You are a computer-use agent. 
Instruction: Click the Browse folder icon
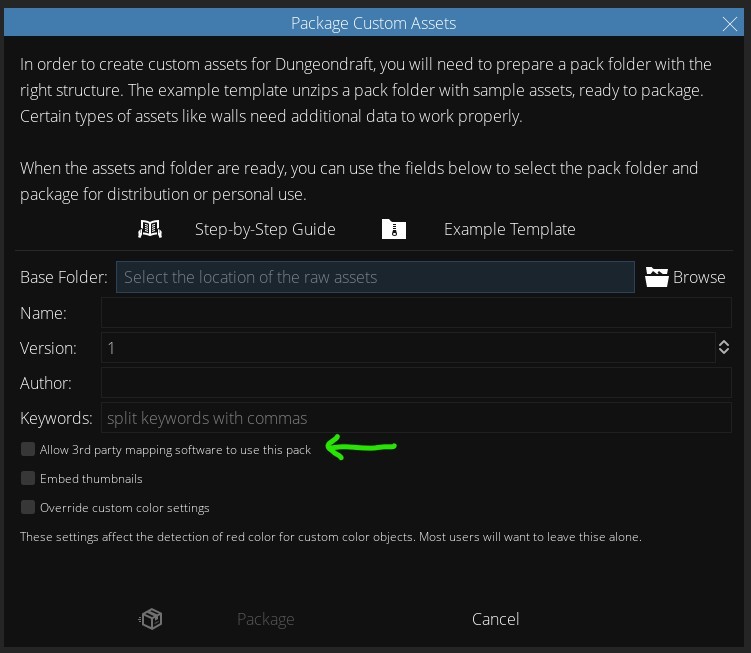[x=656, y=277]
